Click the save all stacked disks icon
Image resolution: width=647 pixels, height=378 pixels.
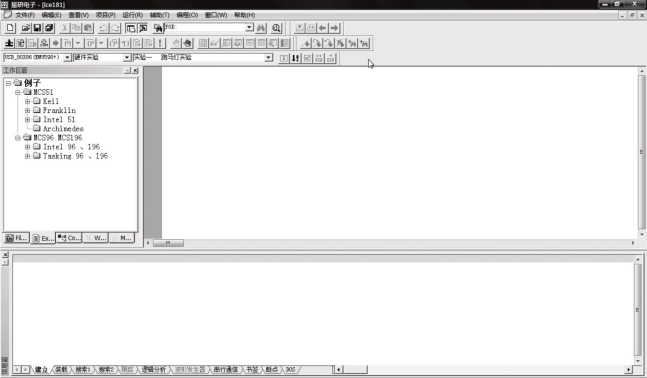coord(49,28)
